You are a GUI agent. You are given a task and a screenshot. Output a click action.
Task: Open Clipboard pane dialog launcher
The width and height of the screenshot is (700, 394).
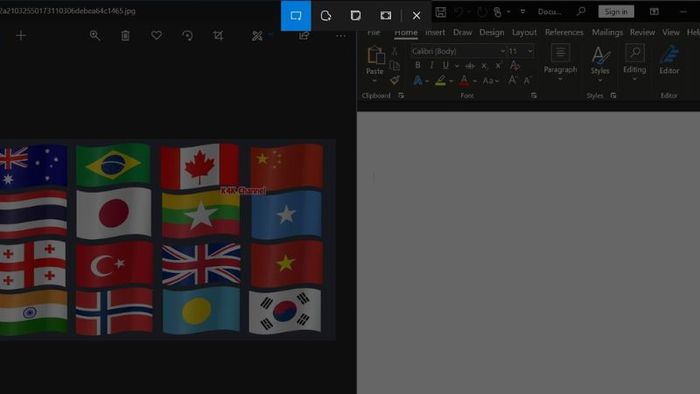coord(401,95)
